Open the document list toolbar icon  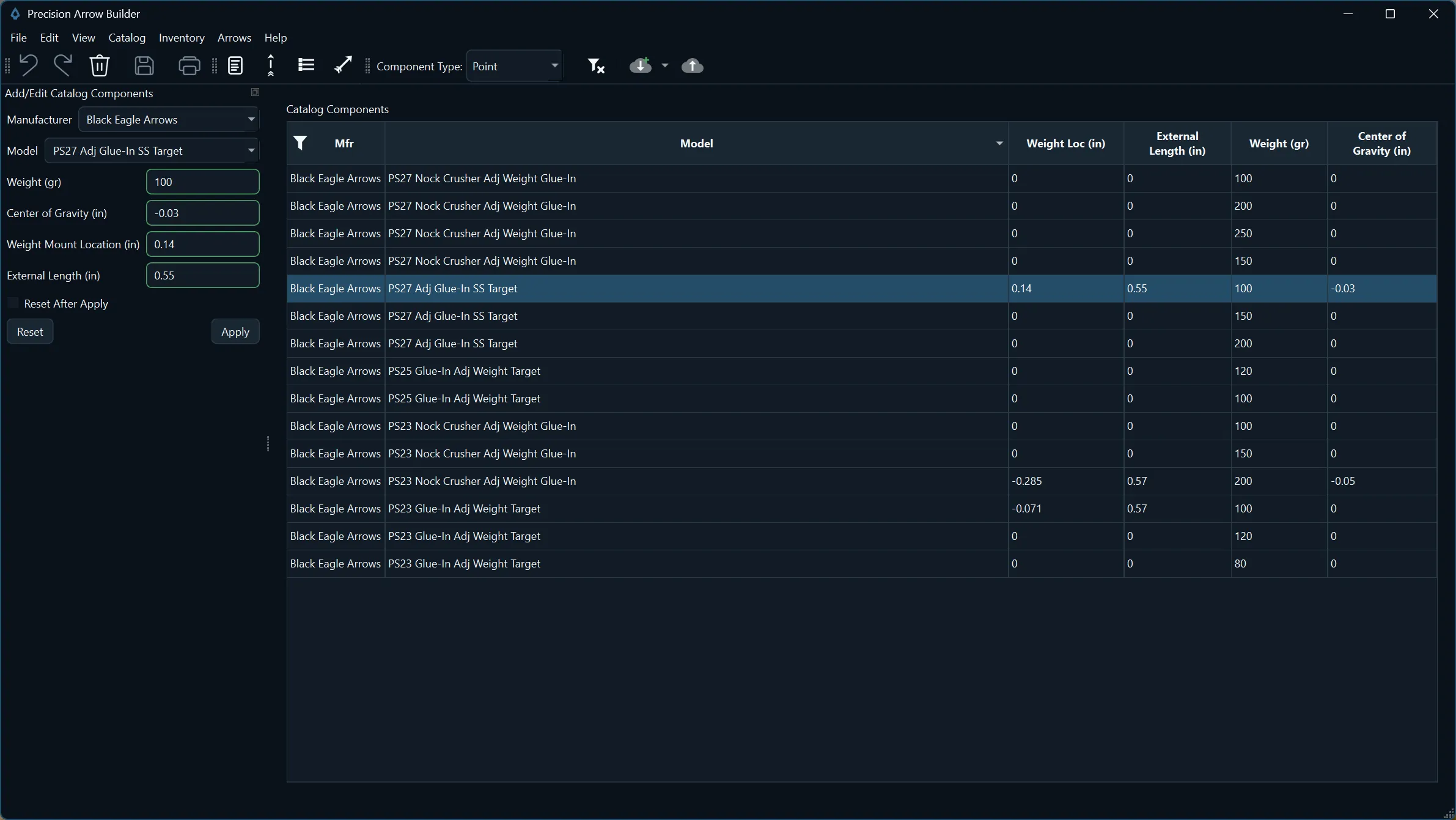235,65
